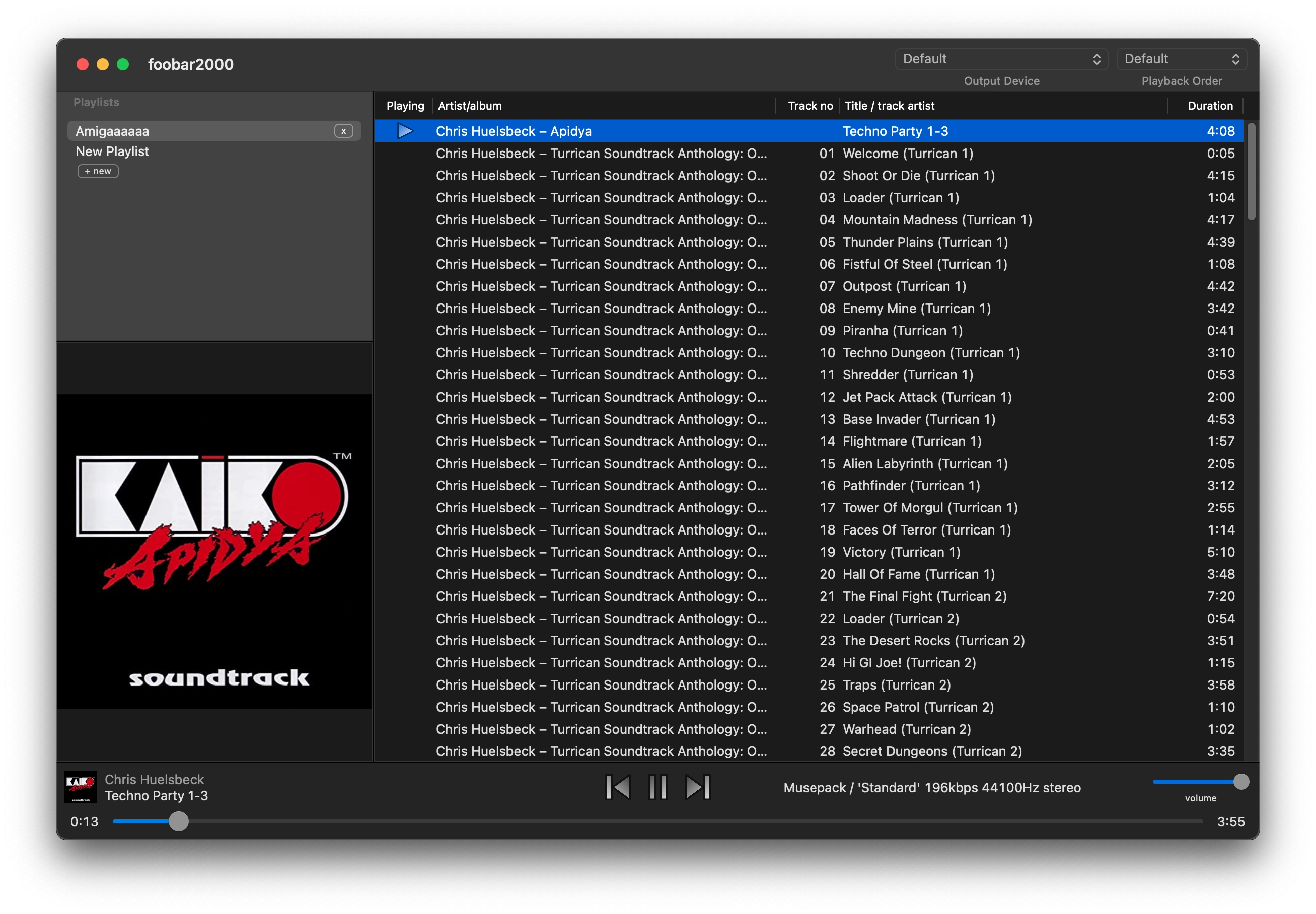This screenshot has height=914, width=1316.
Task: Create a playlist with + new button
Action: [98, 171]
